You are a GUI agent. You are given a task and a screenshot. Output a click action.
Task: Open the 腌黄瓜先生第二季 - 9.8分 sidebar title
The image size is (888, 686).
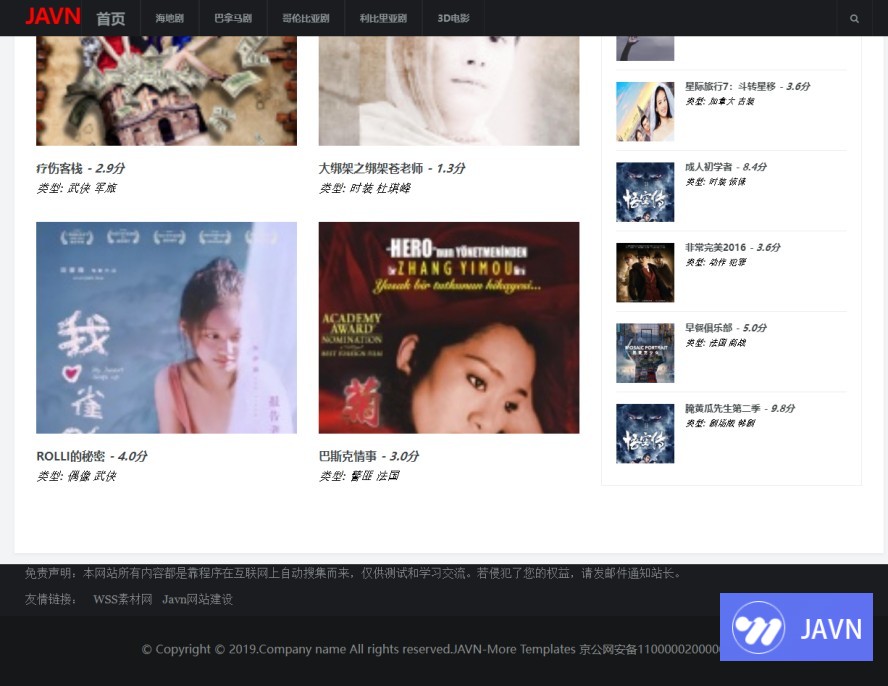coord(740,408)
